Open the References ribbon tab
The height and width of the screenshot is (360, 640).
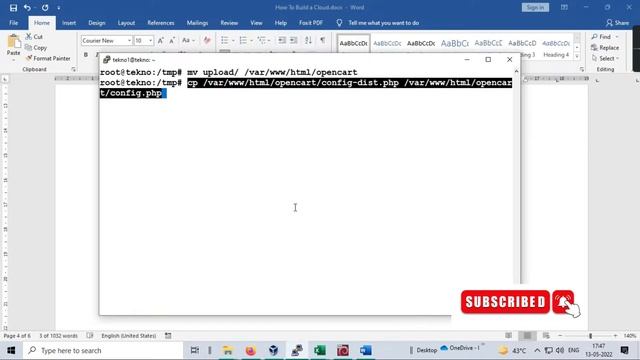(x=160, y=23)
